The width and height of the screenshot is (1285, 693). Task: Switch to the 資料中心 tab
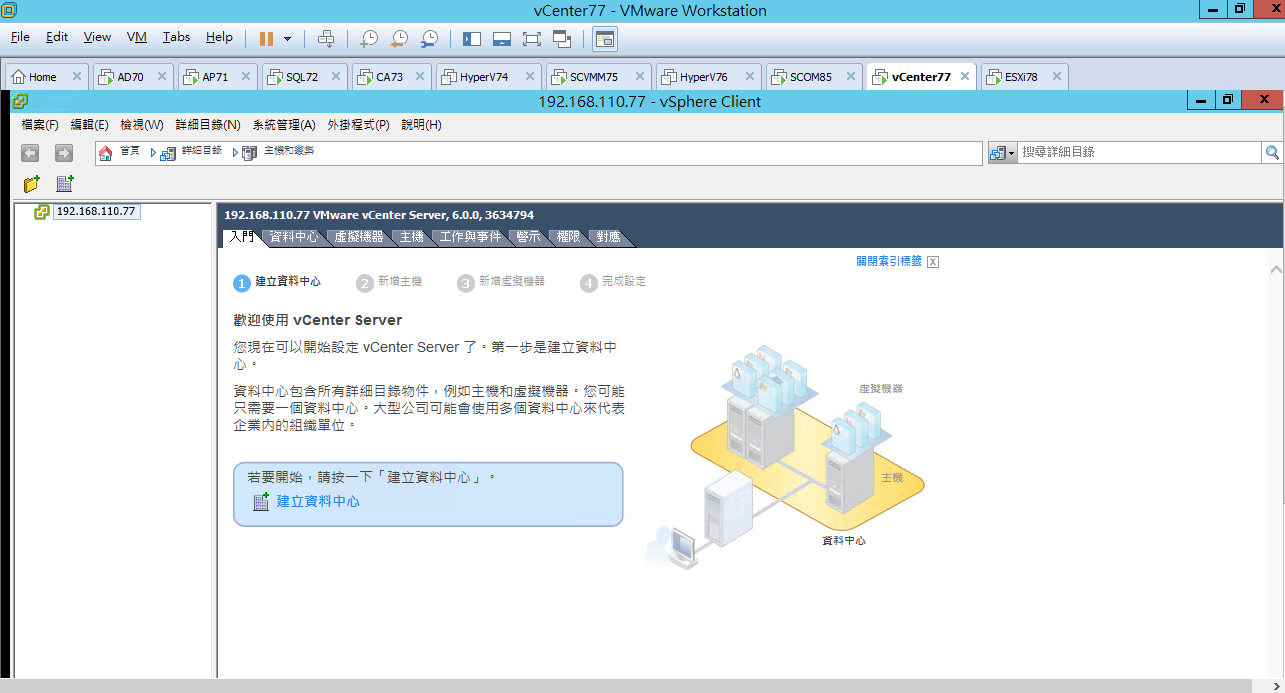coord(294,237)
